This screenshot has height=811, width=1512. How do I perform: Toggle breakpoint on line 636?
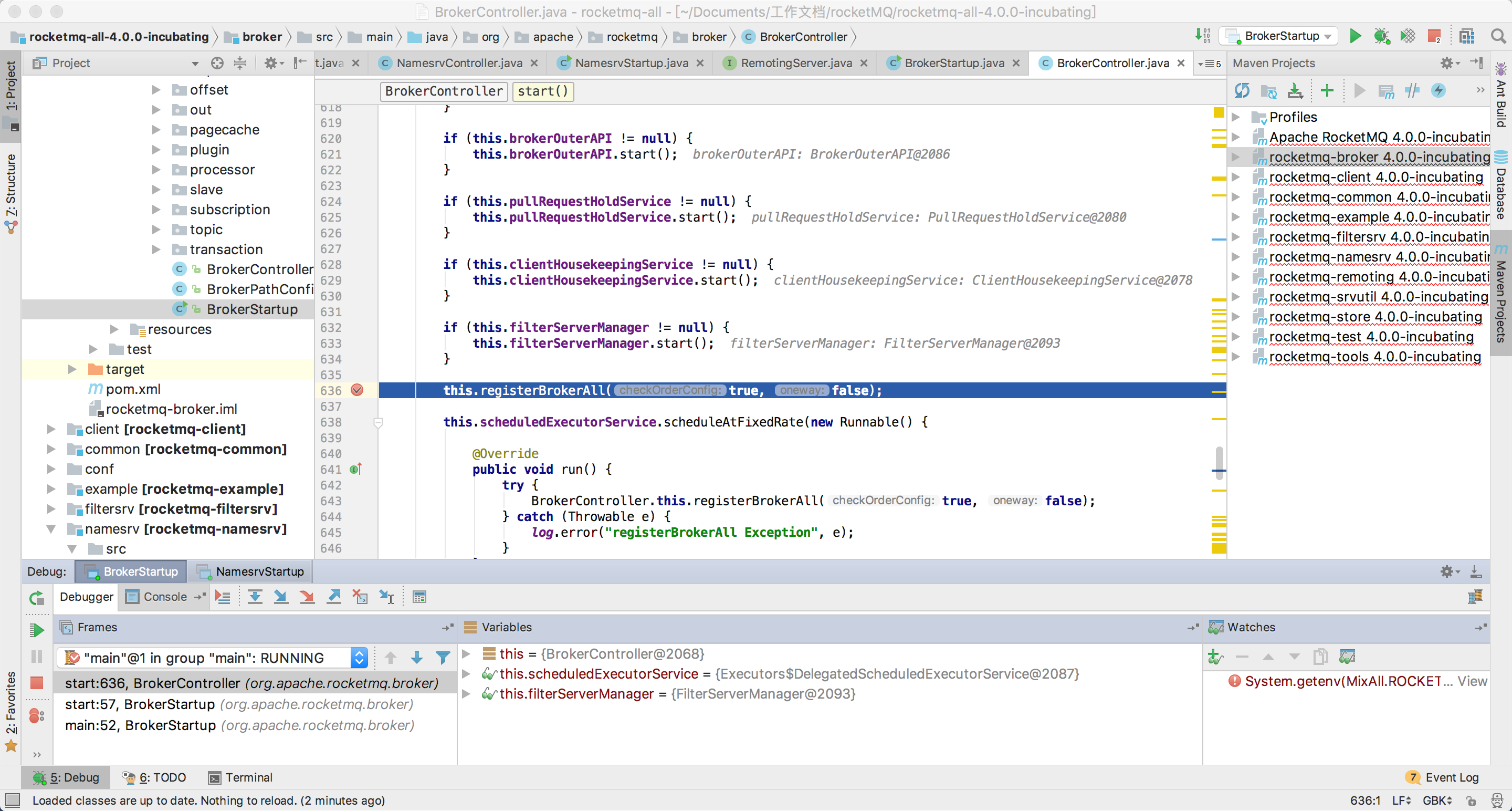click(357, 390)
